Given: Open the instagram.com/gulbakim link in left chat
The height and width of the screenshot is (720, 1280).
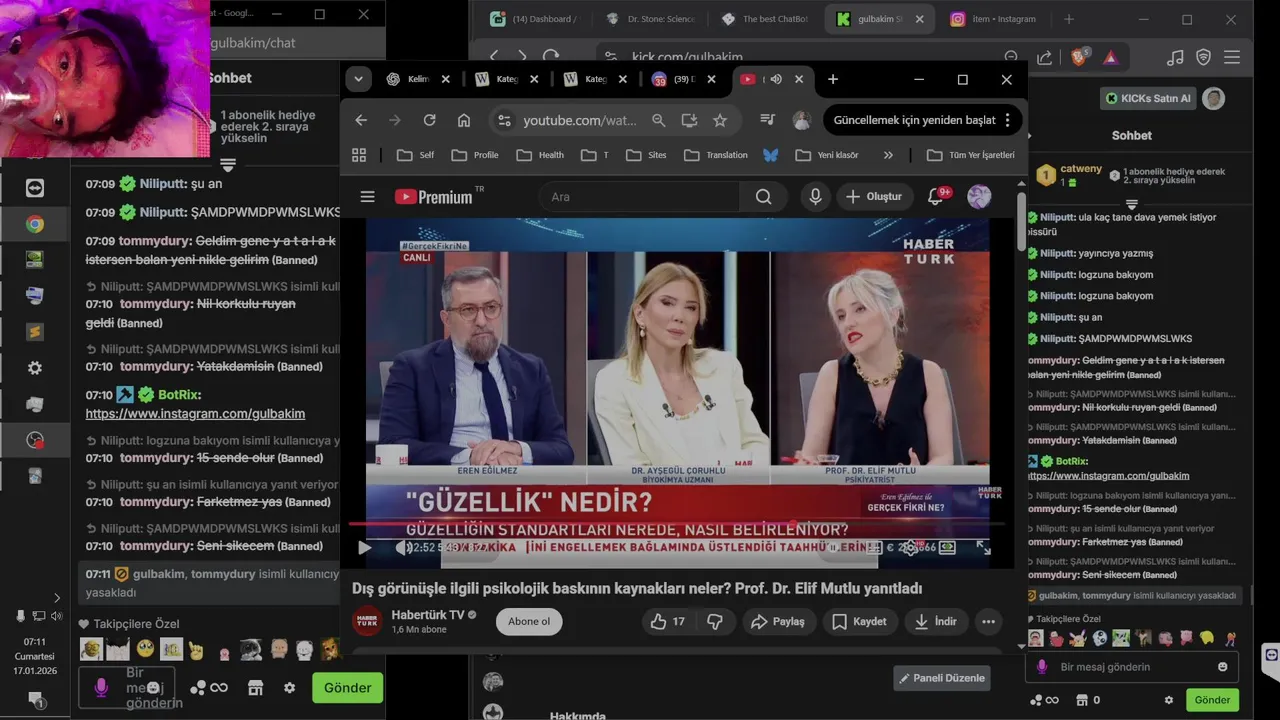Looking at the screenshot, I should point(195,413).
